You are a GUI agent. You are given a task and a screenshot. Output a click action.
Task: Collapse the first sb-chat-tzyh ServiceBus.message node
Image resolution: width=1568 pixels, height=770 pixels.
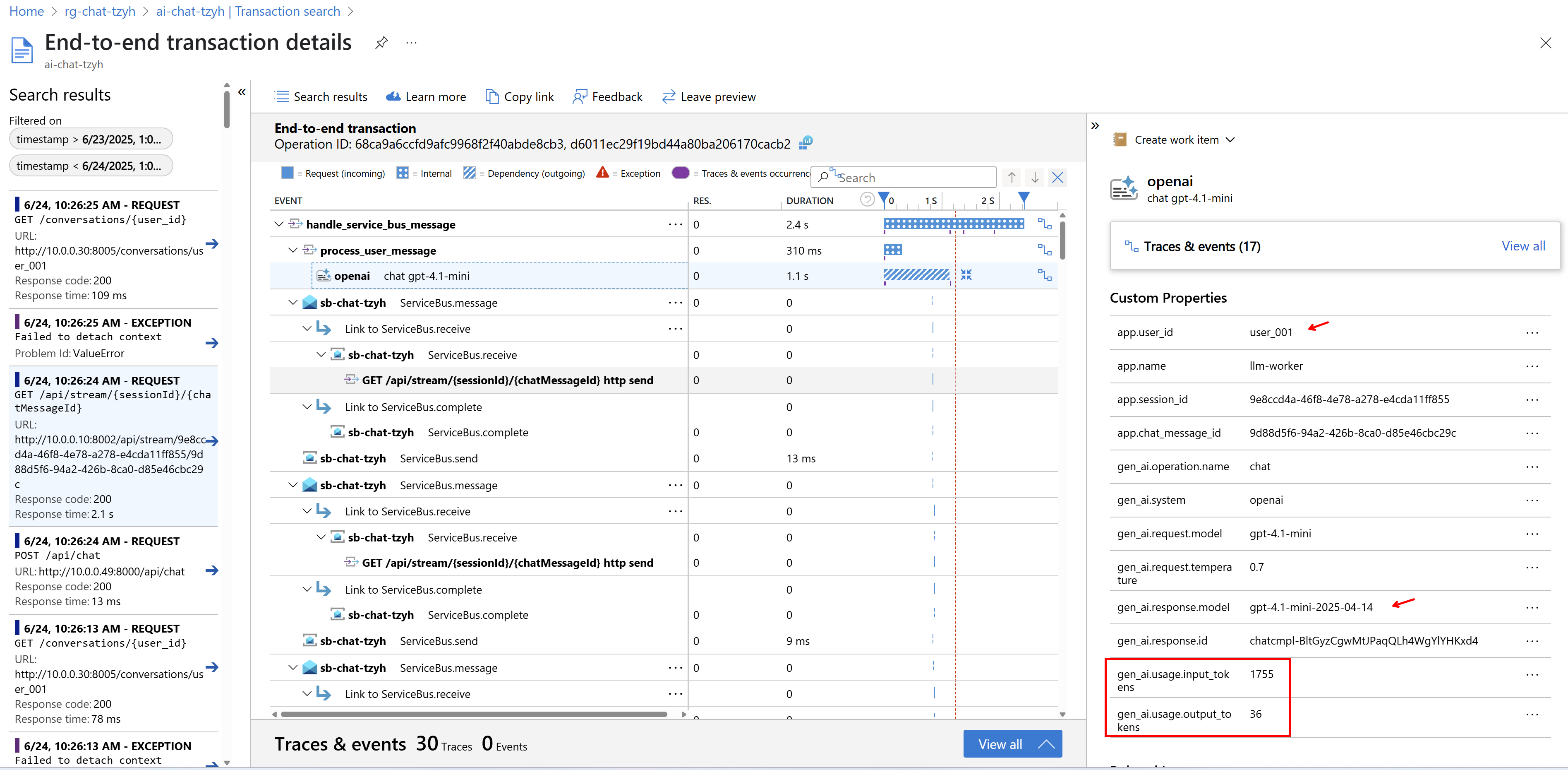point(293,302)
